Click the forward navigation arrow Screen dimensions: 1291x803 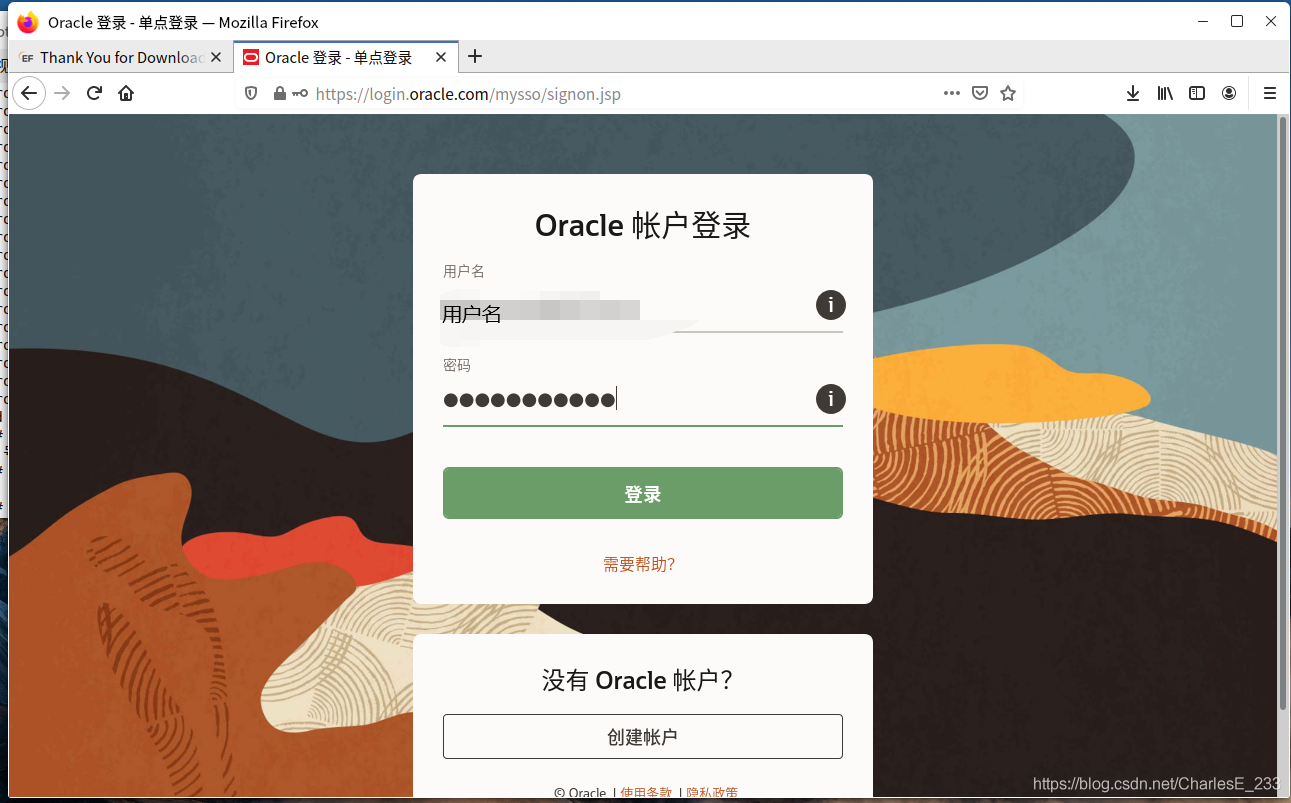coord(62,93)
